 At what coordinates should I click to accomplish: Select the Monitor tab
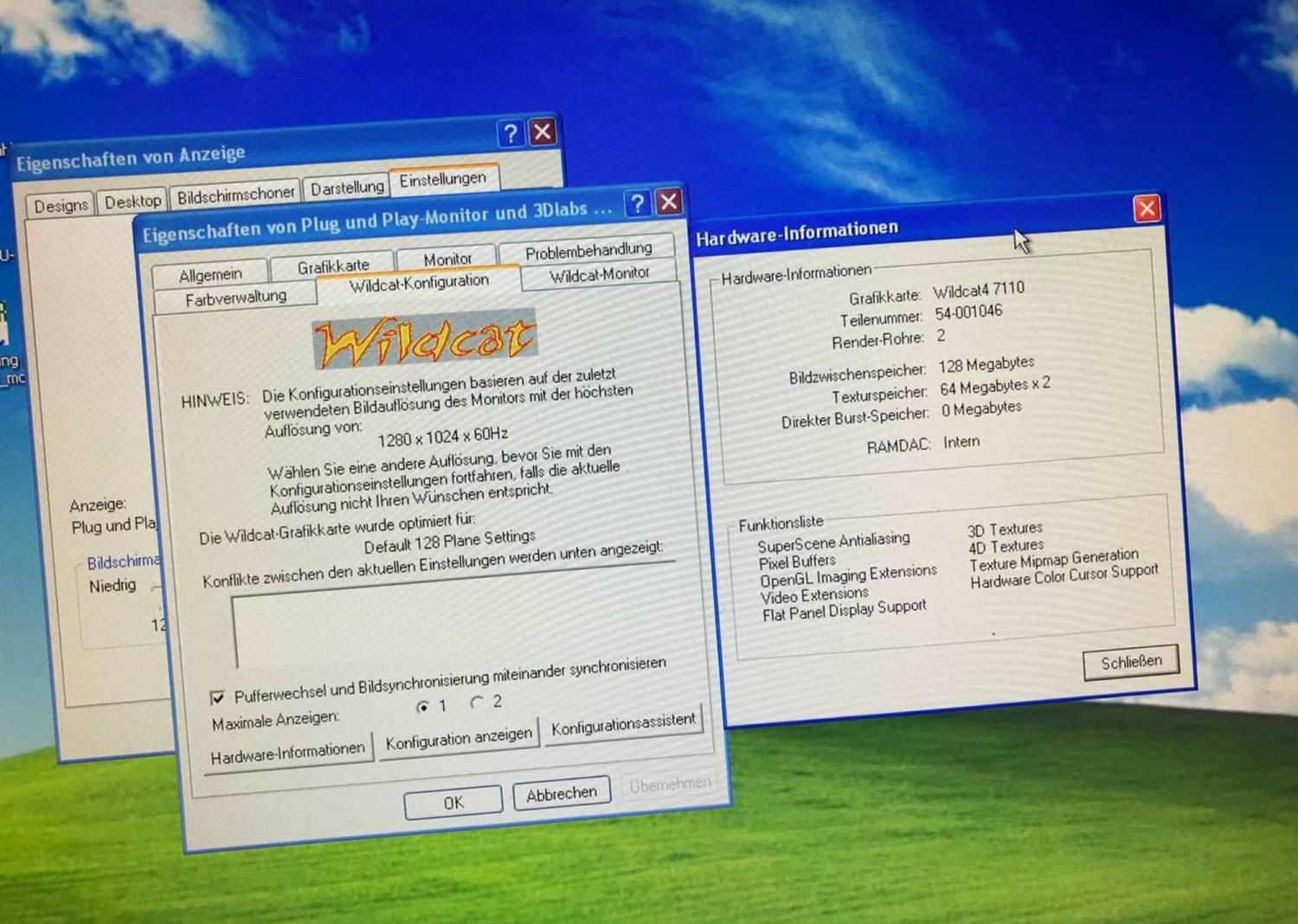(x=447, y=259)
